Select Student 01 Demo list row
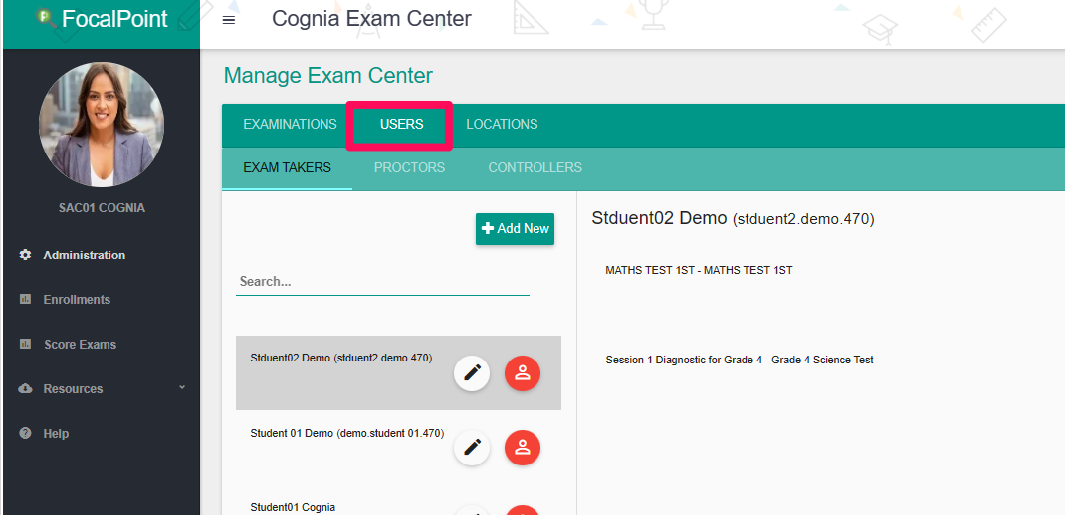The height and width of the screenshot is (515, 1065). [x=398, y=447]
